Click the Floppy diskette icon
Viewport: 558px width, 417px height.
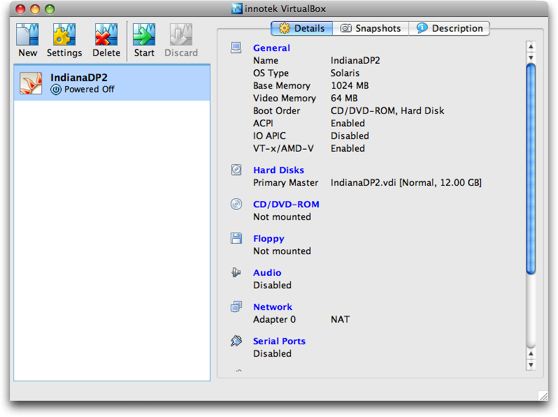tap(236, 238)
